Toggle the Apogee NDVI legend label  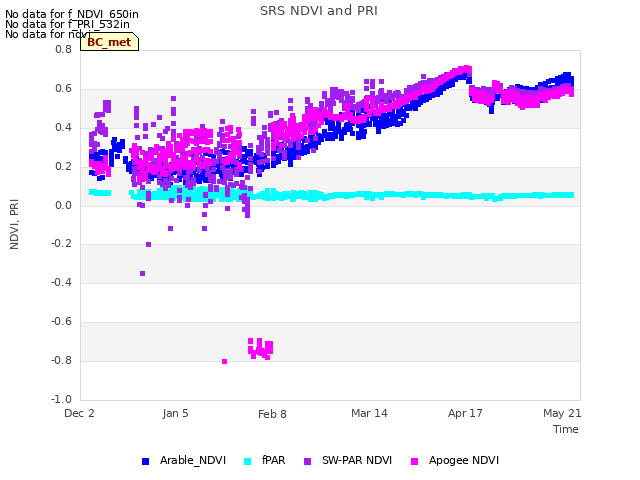[464, 461]
